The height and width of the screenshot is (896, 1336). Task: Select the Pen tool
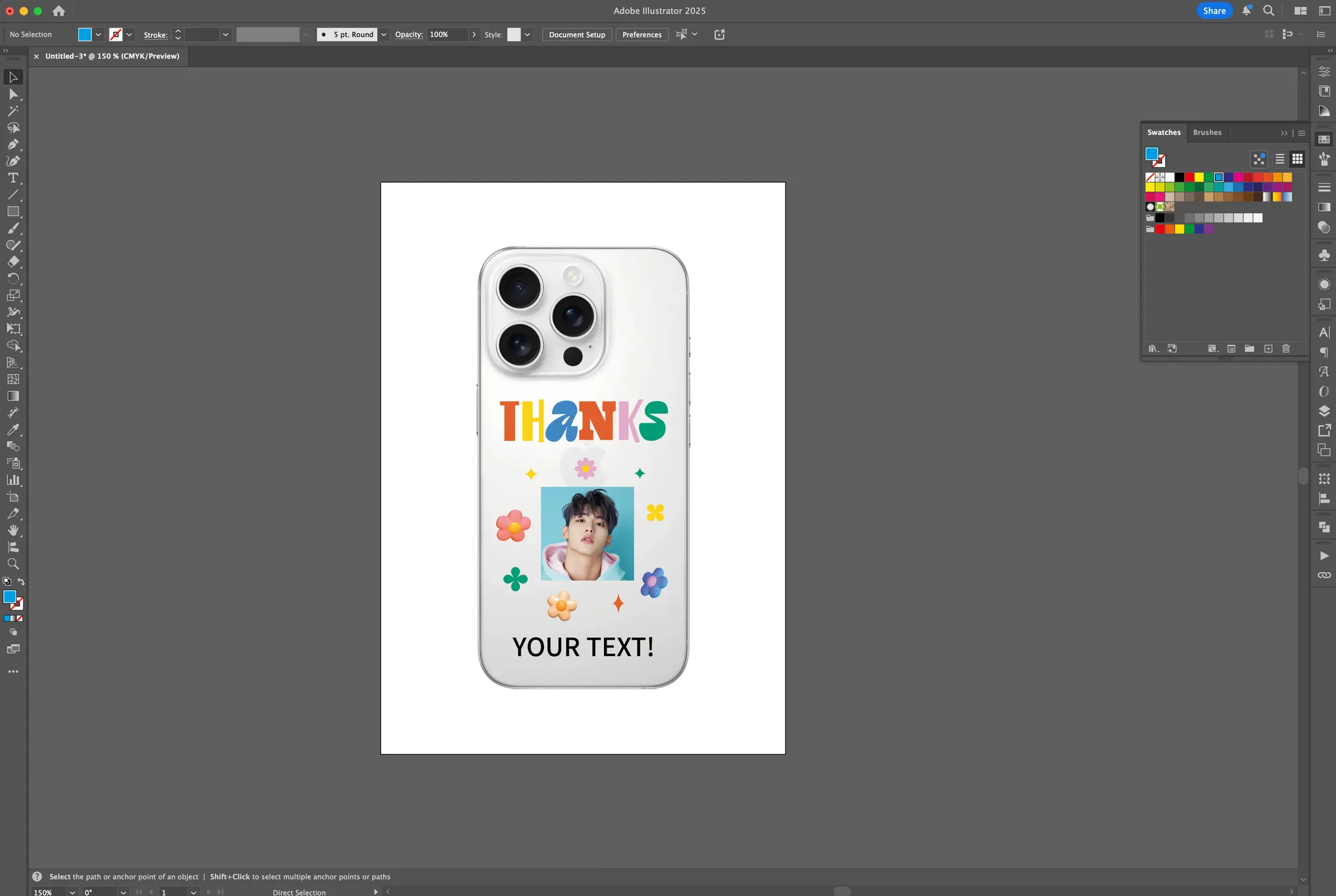tap(12, 144)
